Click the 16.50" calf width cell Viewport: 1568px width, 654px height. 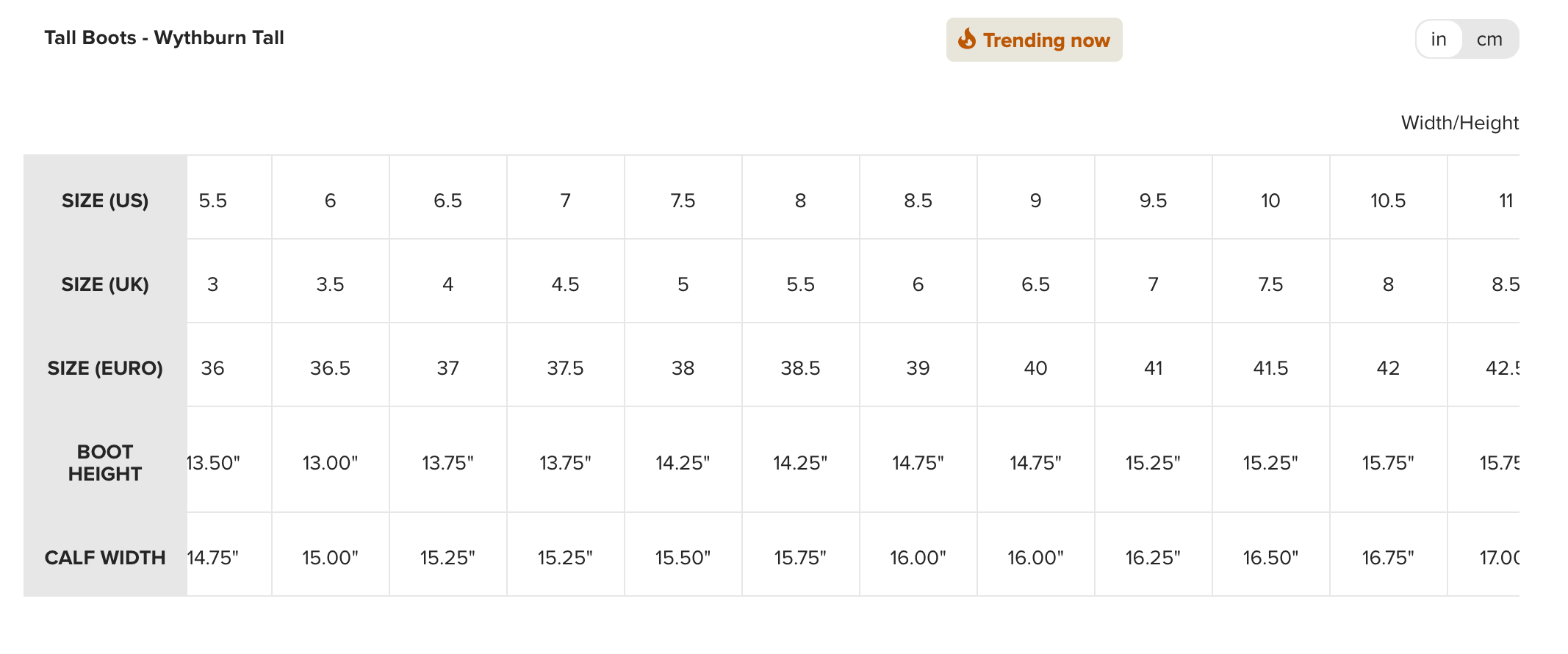1270,558
